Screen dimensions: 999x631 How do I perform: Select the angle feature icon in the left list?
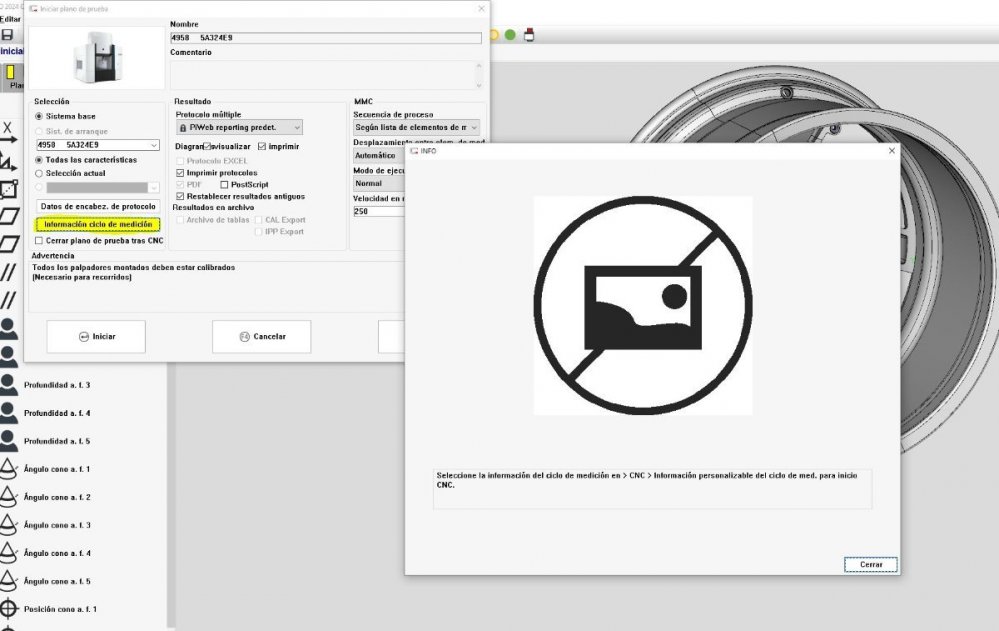click(x=8, y=161)
